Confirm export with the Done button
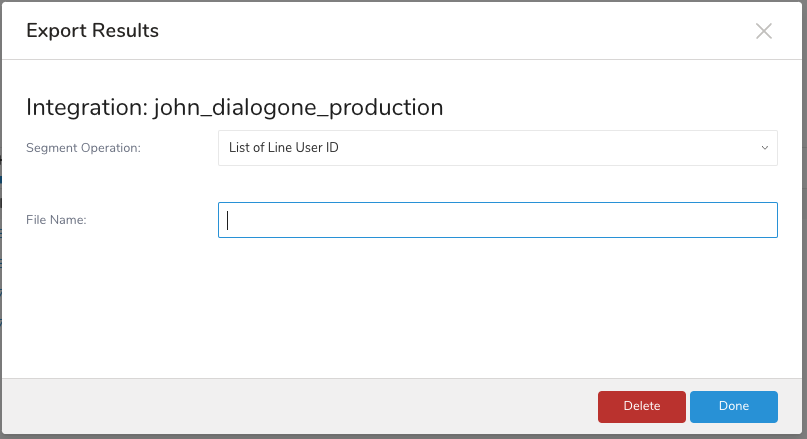The width and height of the screenshot is (807, 439). 733,406
